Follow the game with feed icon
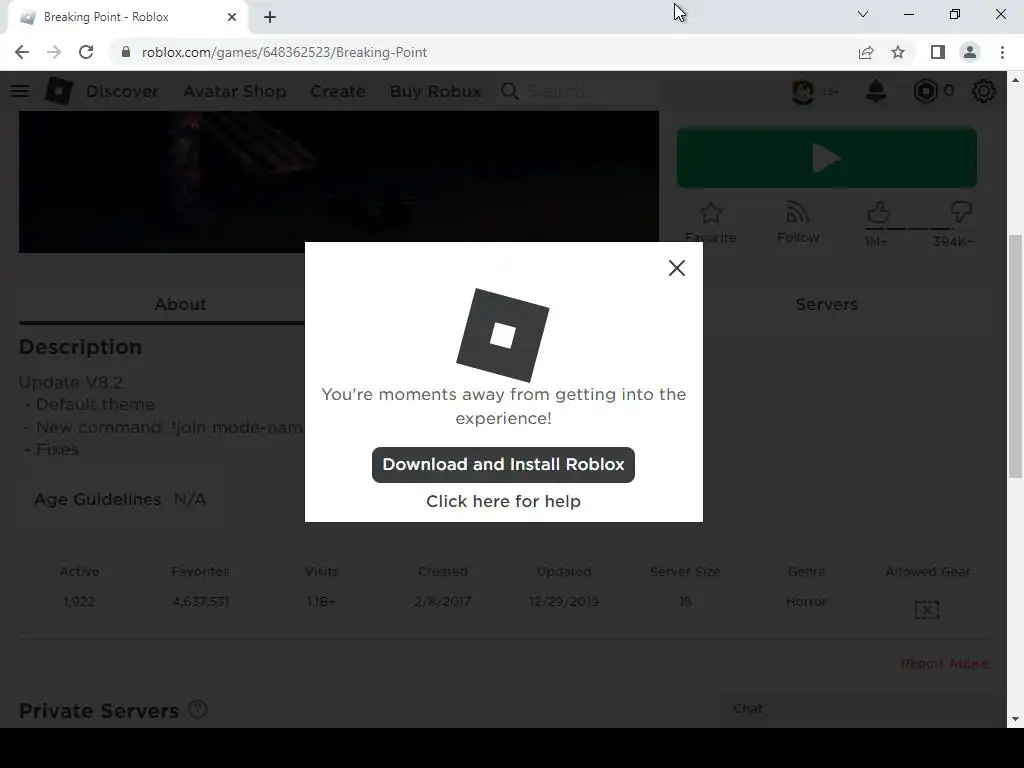This screenshot has height=768, width=1024. pos(797,212)
